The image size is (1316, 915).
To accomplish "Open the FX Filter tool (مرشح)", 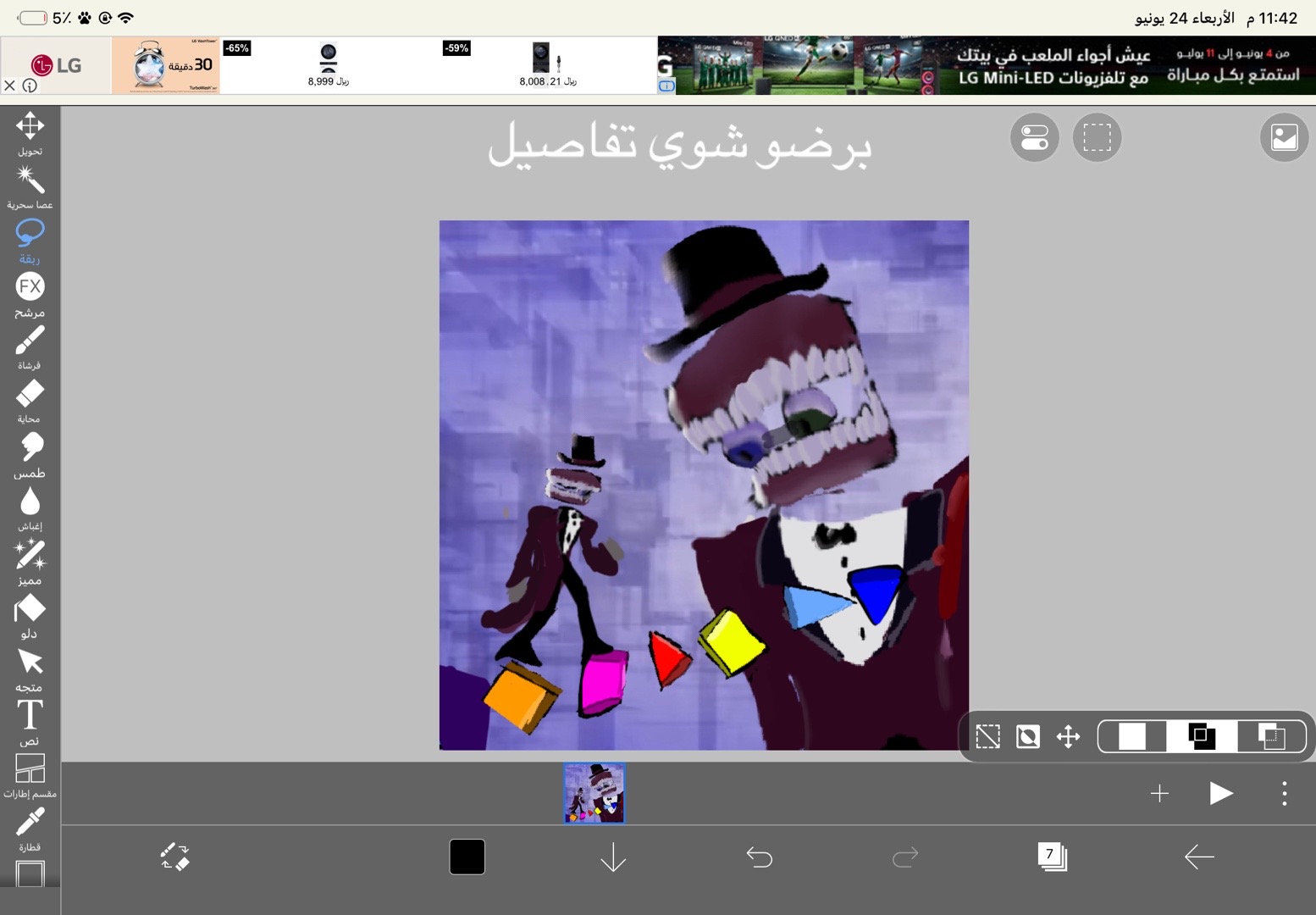I will (30, 294).
